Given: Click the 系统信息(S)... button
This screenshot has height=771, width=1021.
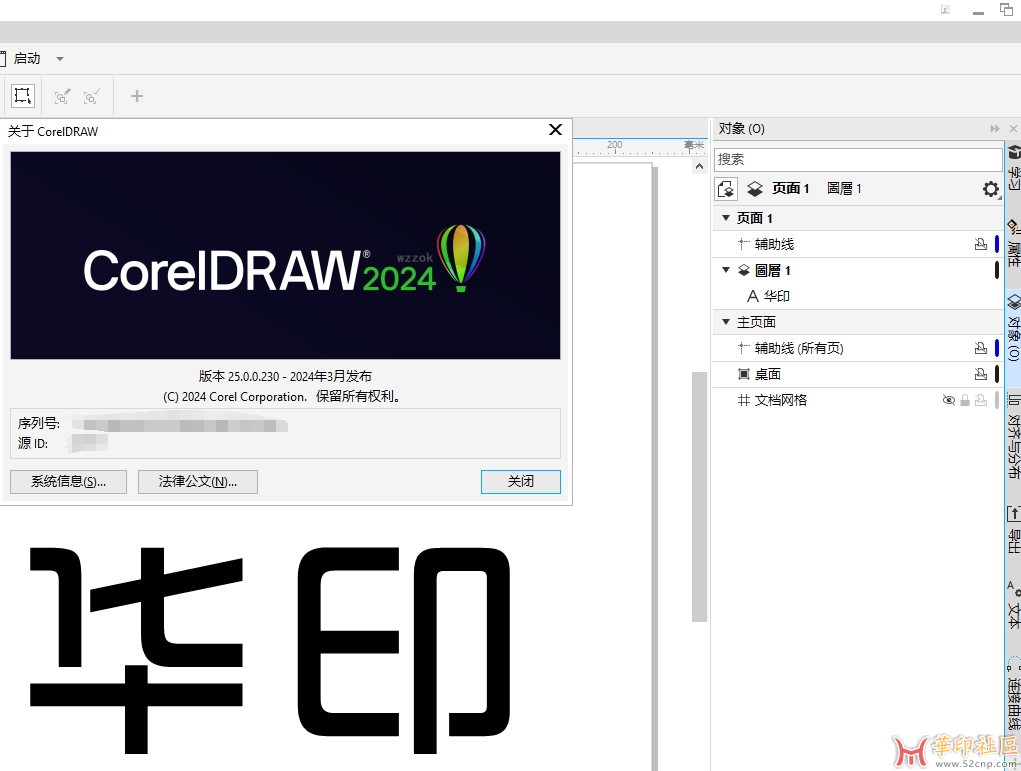Looking at the screenshot, I should tap(68, 482).
